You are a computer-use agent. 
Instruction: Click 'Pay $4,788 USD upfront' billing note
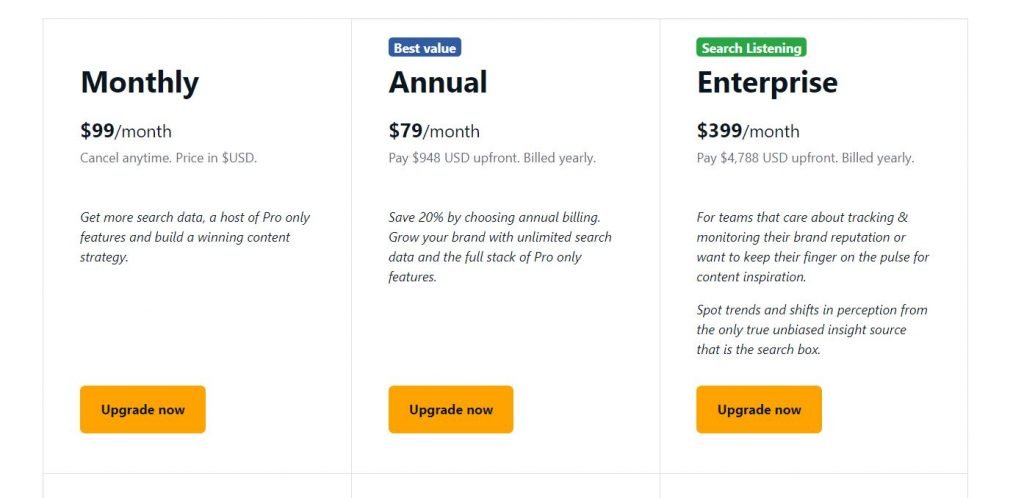point(805,158)
